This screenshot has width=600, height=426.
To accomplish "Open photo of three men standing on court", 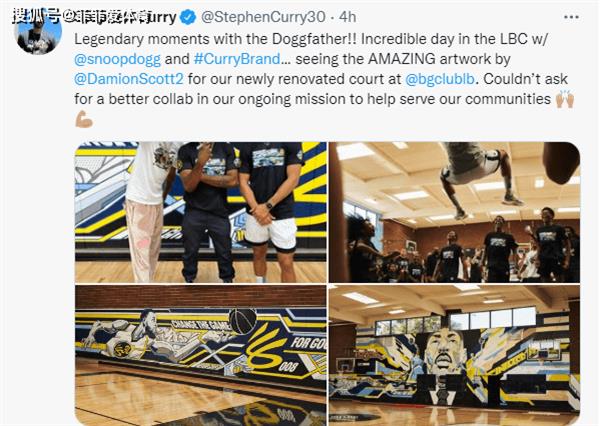I will click(201, 212).
